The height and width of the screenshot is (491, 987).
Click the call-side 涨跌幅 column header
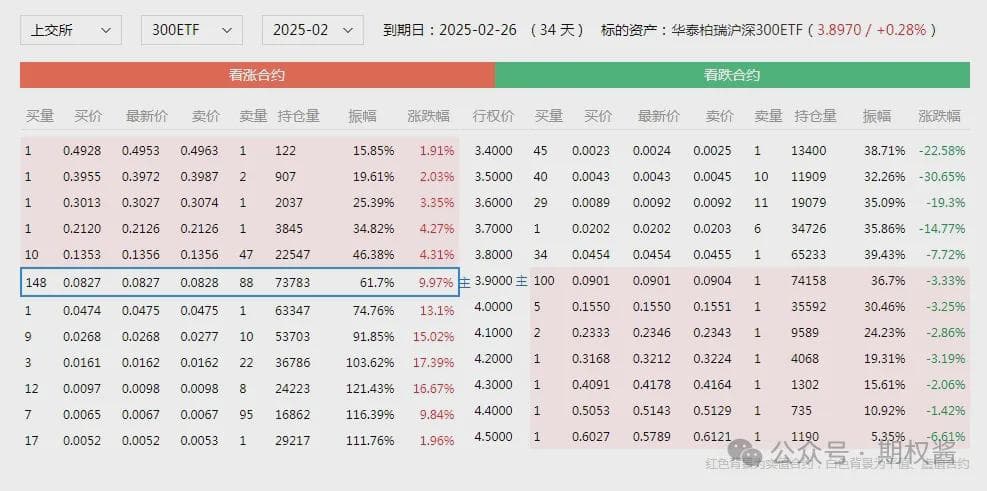[429, 116]
